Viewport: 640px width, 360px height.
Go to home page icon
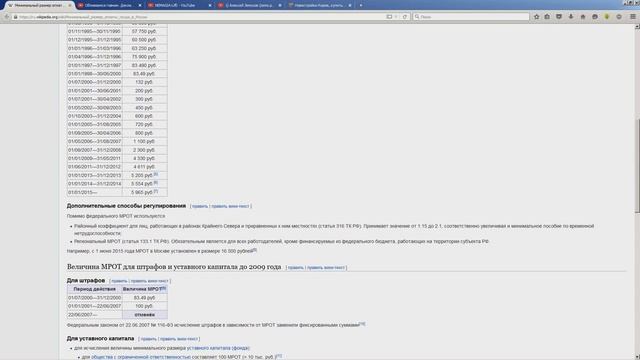coord(583,17)
